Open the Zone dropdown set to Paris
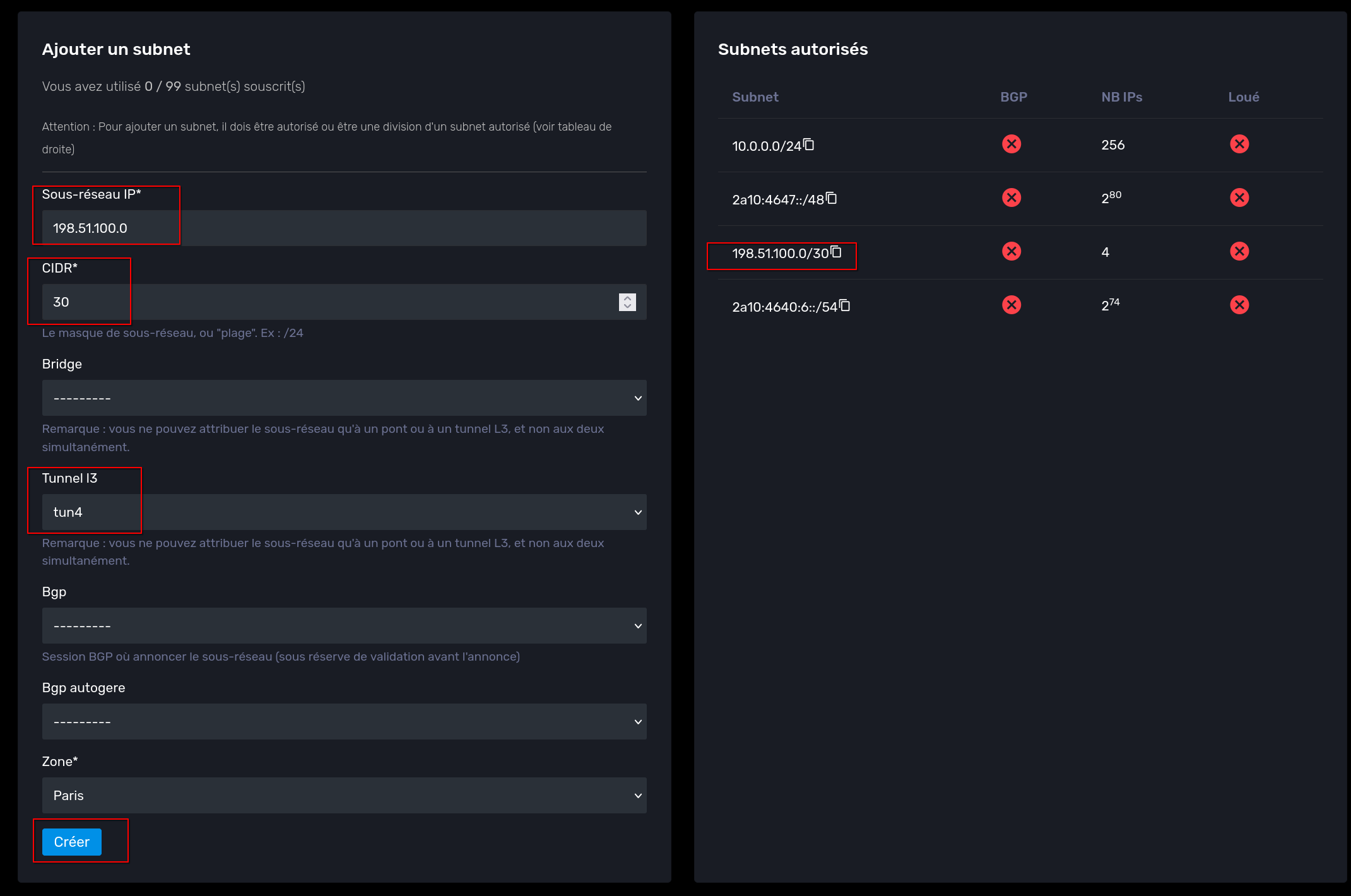Screen dimensions: 1351x896 click(344, 796)
